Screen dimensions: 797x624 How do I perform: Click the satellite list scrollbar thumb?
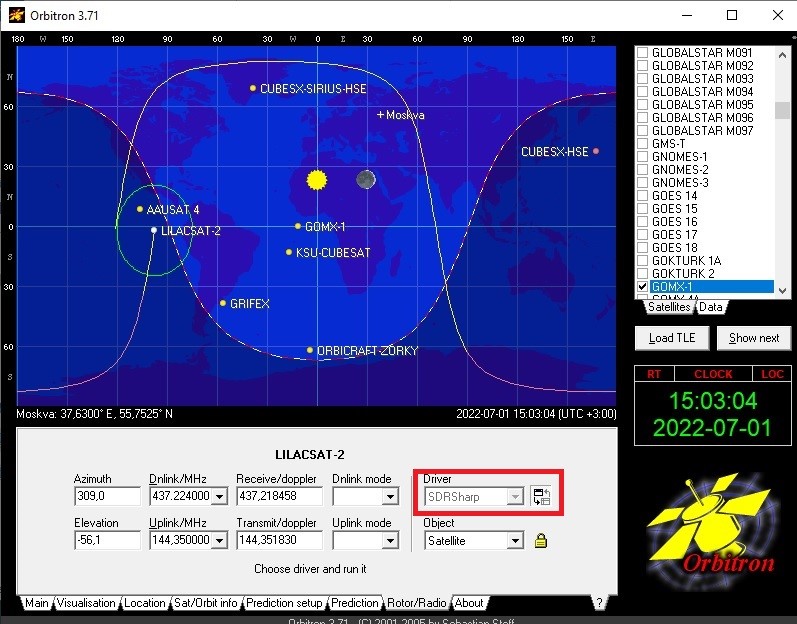[x=782, y=110]
